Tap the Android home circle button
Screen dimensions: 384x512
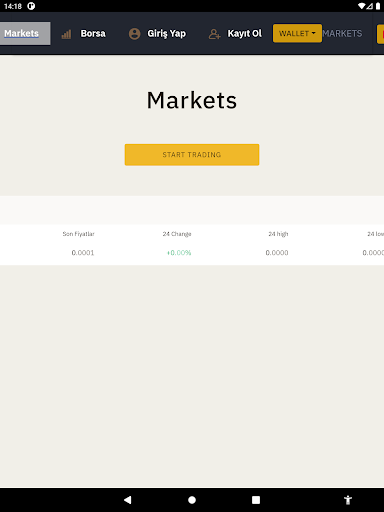click(x=192, y=500)
